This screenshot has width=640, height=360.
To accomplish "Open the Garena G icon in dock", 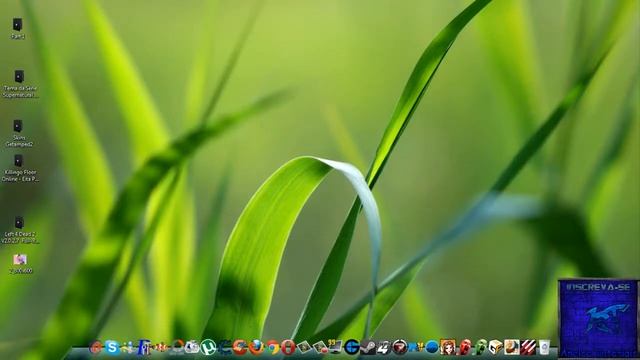I will [x=352, y=347].
